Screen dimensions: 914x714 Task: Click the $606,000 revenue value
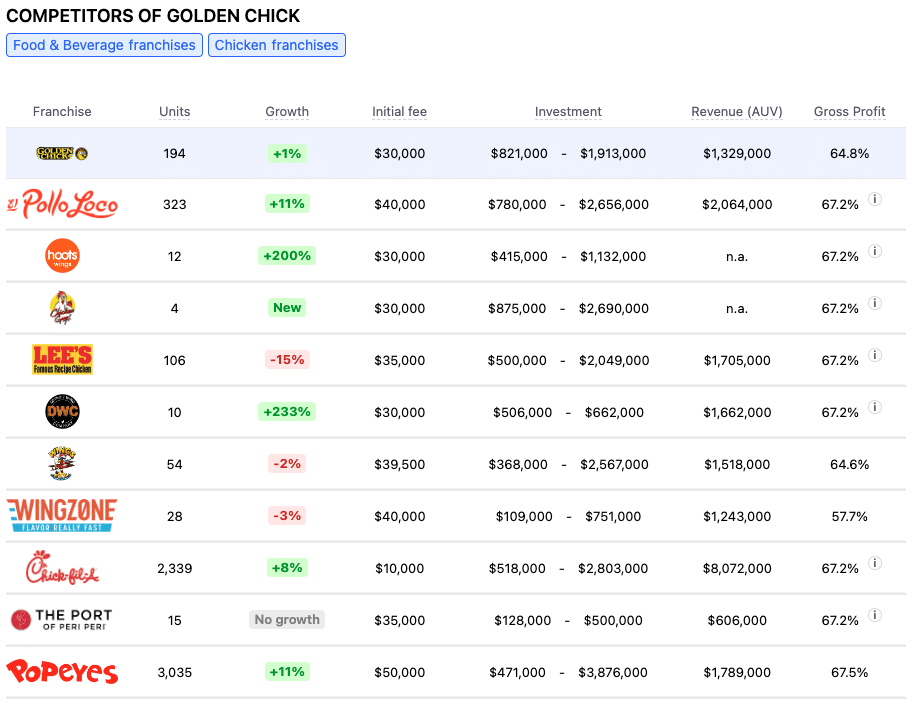(737, 620)
